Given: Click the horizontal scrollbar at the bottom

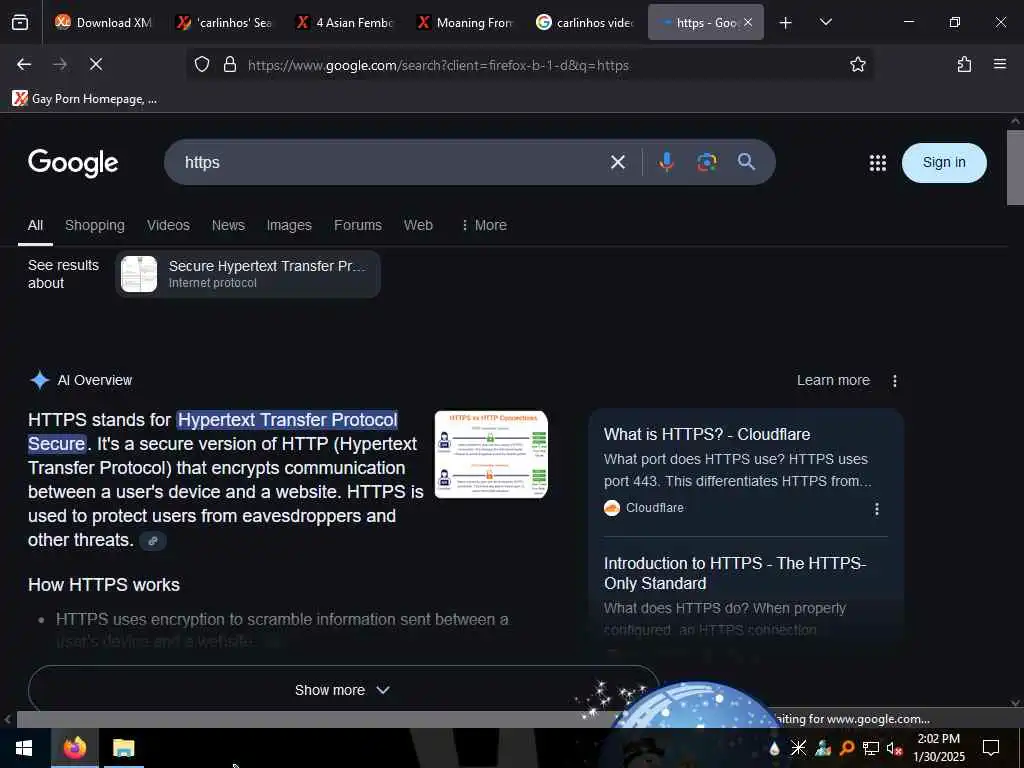Looking at the screenshot, I should pos(313,719).
